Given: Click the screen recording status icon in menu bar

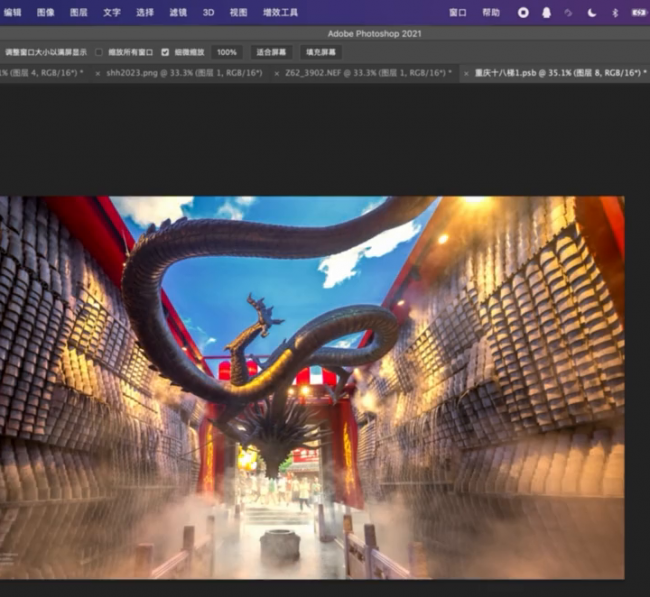Looking at the screenshot, I should (x=524, y=13).
